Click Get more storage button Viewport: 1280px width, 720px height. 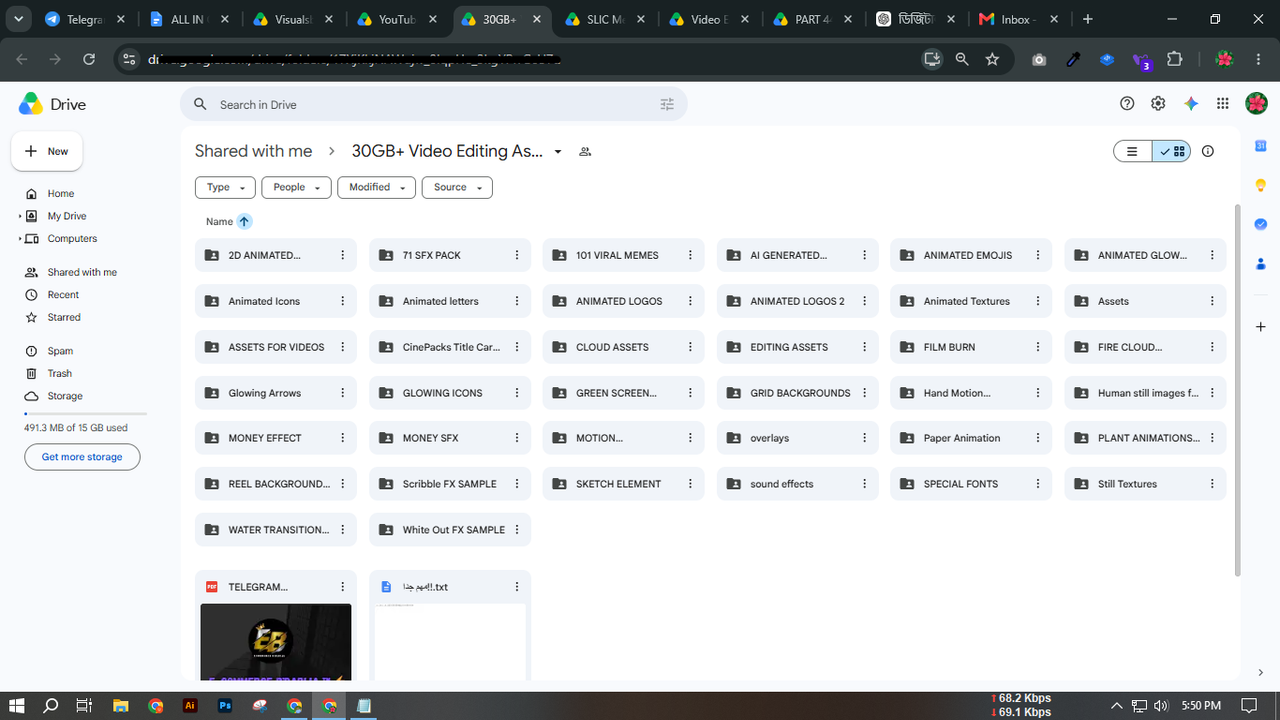point(82,457)
